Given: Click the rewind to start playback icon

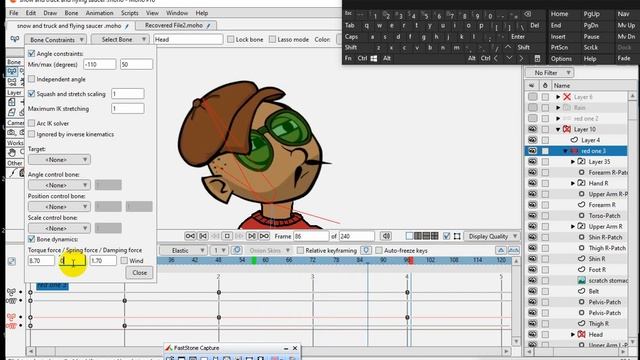Looking at the screenshot, I should [190, 236].
